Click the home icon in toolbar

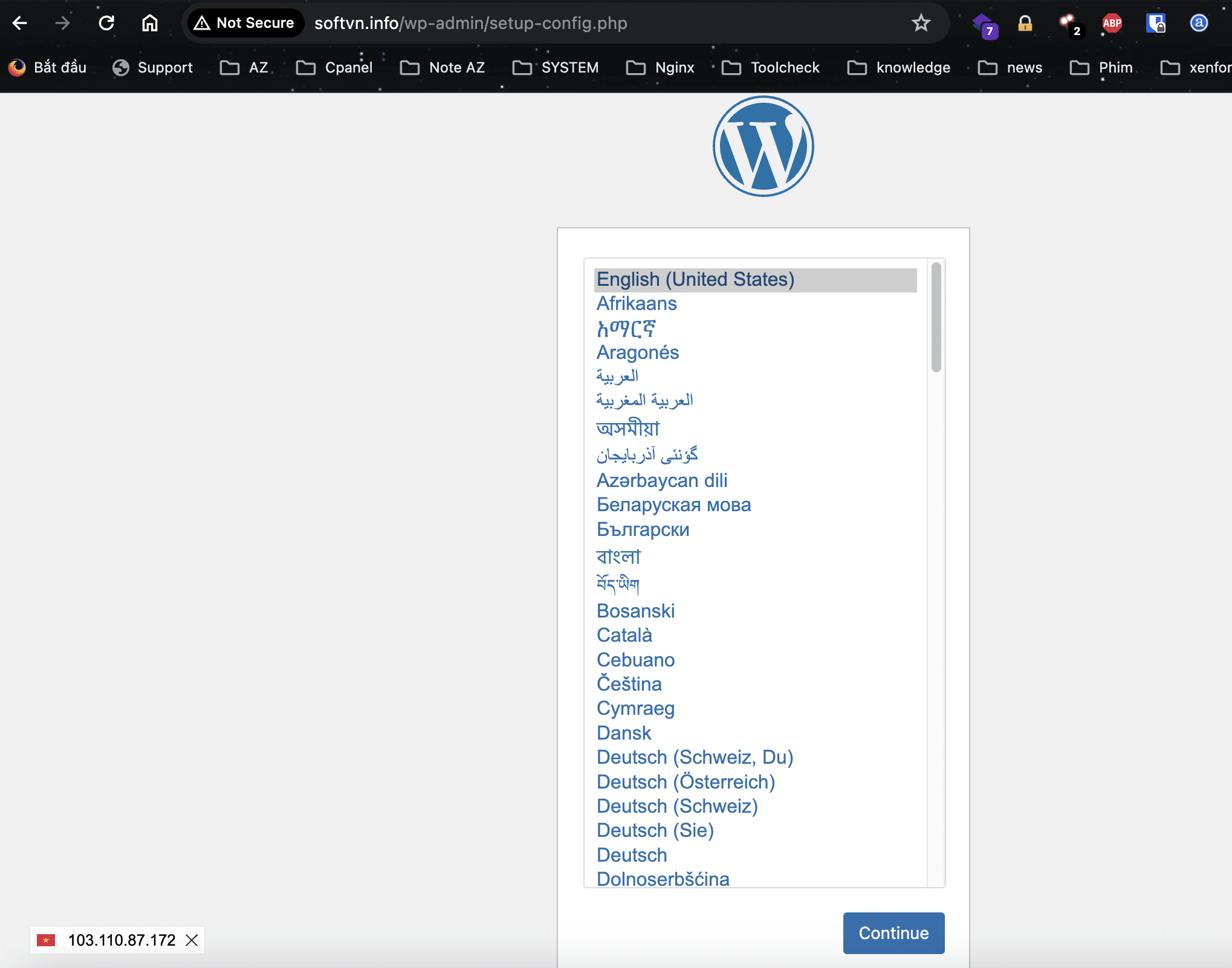(x=149, y=23)
